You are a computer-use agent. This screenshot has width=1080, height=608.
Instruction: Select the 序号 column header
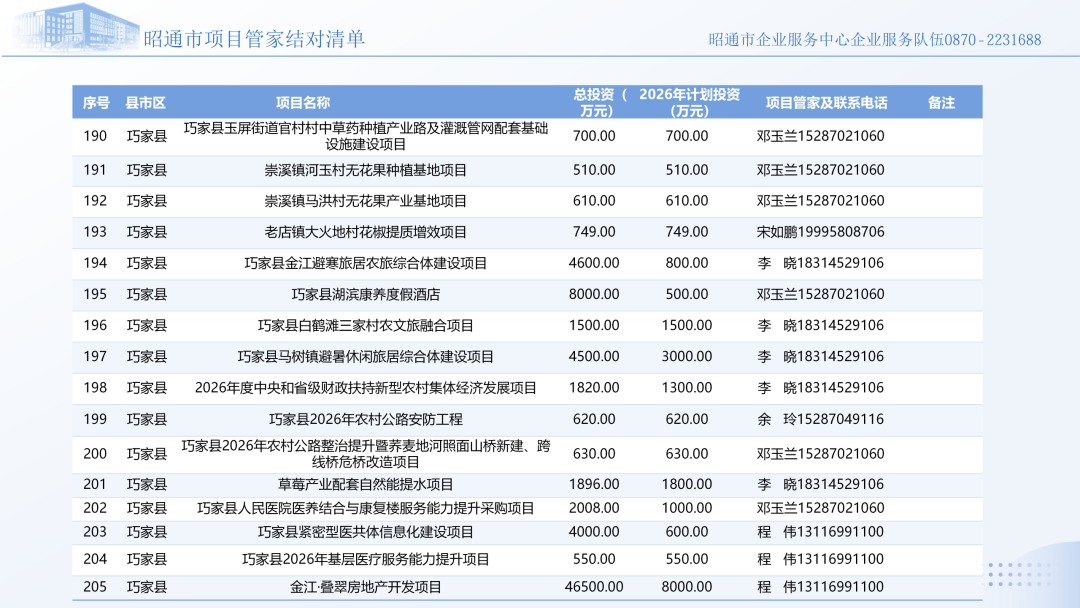[x=96, y=103]
